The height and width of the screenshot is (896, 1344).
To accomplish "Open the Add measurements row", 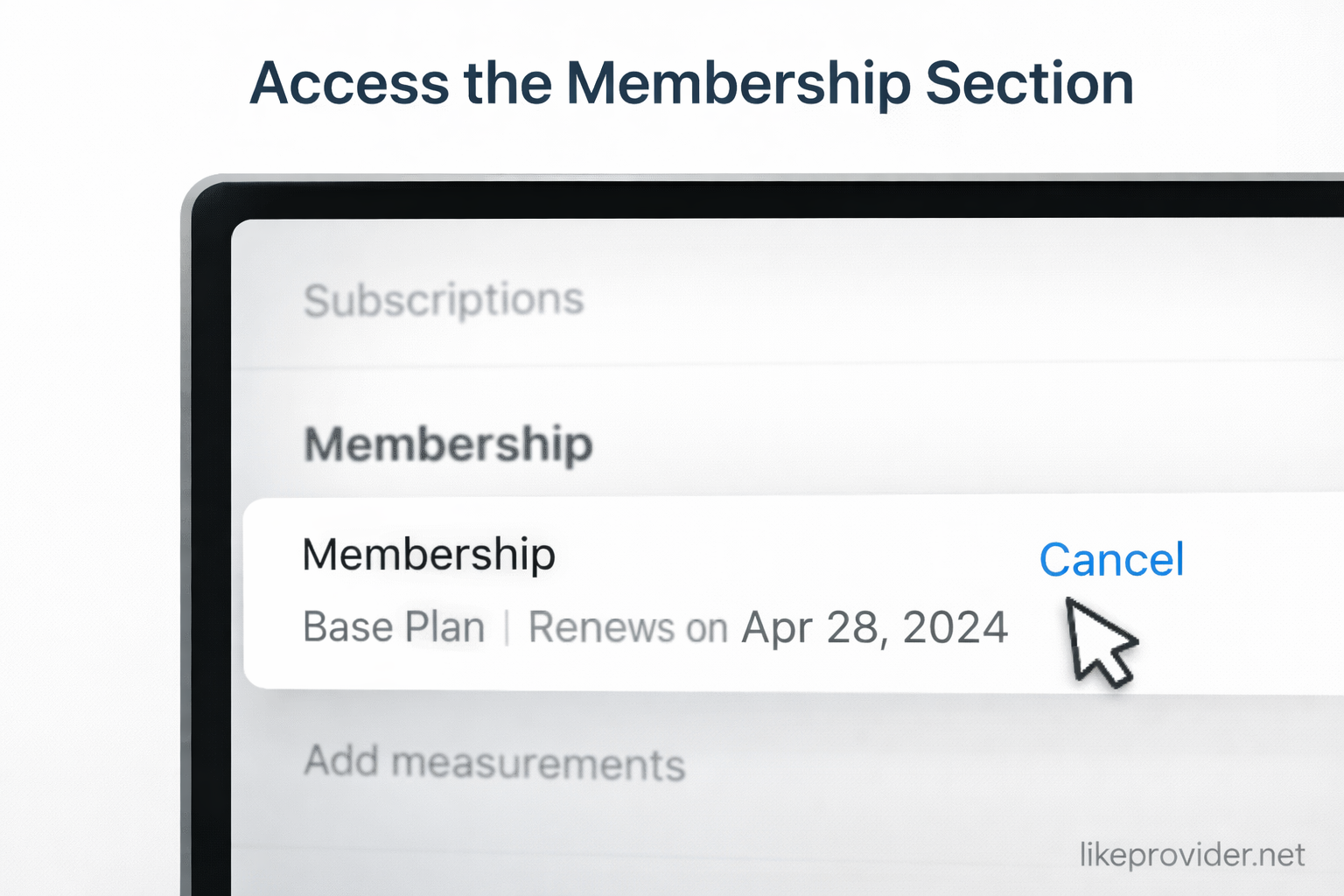I will pyautogui.click(x=494, y=762).
